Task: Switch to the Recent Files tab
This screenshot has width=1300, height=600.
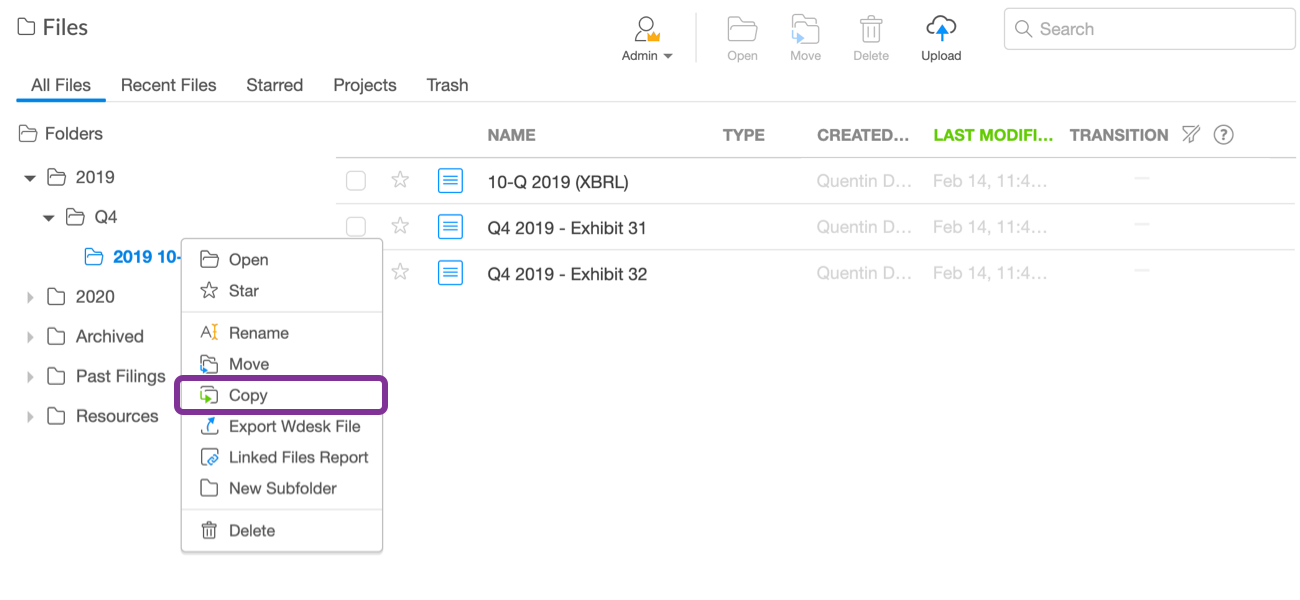Action: click(x=168, y=85)
